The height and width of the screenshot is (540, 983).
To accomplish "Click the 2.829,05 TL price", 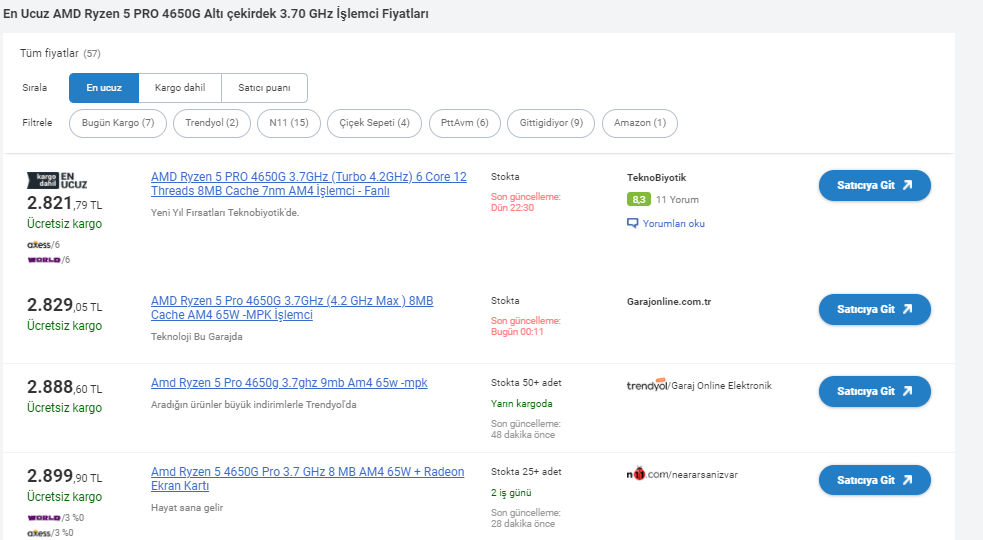I will pyautogui.click(x=64, y=305).
